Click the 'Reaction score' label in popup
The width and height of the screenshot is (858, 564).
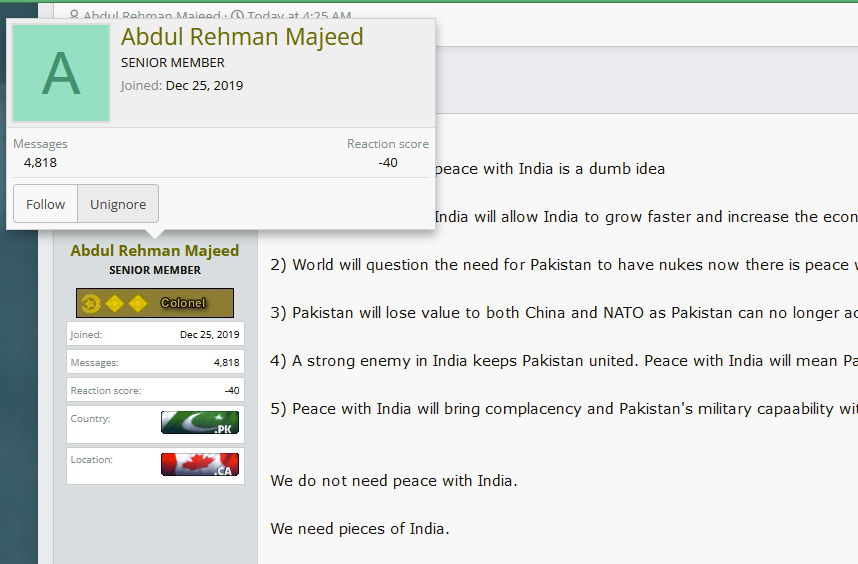pos(388,144)
